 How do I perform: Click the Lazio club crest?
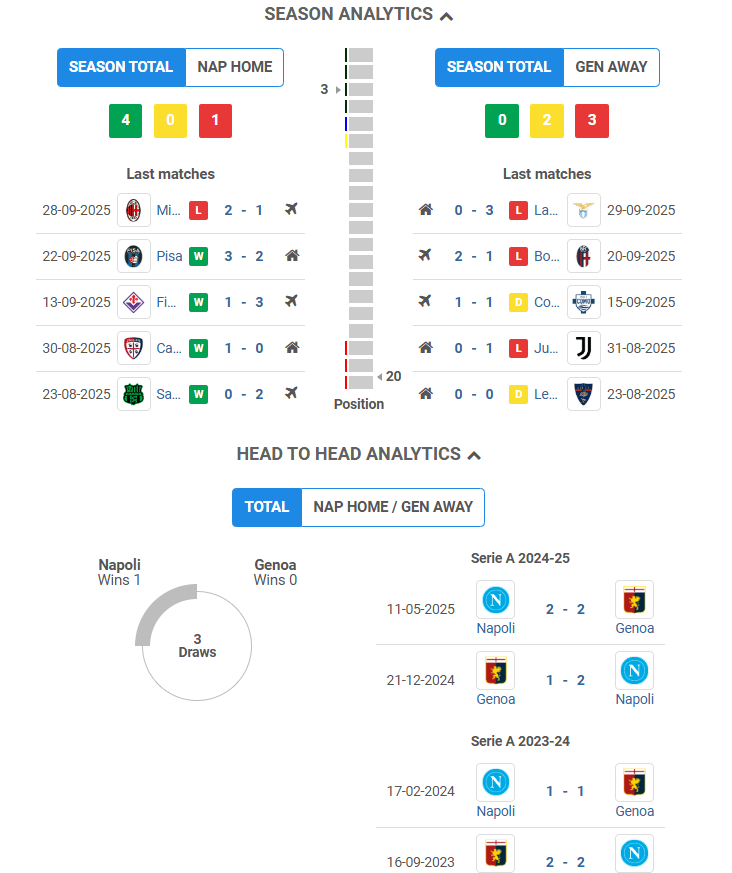583,210
